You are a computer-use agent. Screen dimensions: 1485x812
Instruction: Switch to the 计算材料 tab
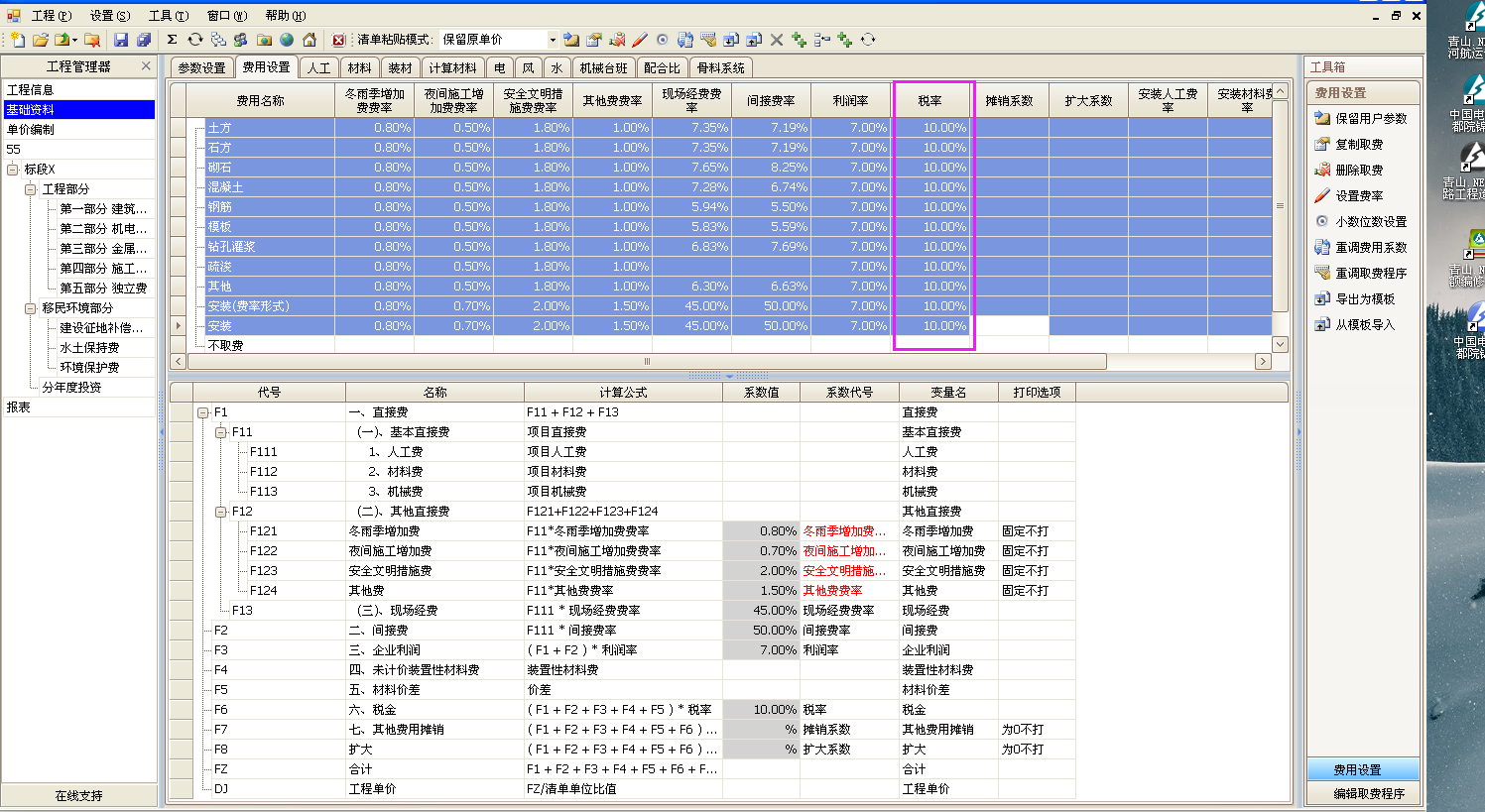(452, 68)
